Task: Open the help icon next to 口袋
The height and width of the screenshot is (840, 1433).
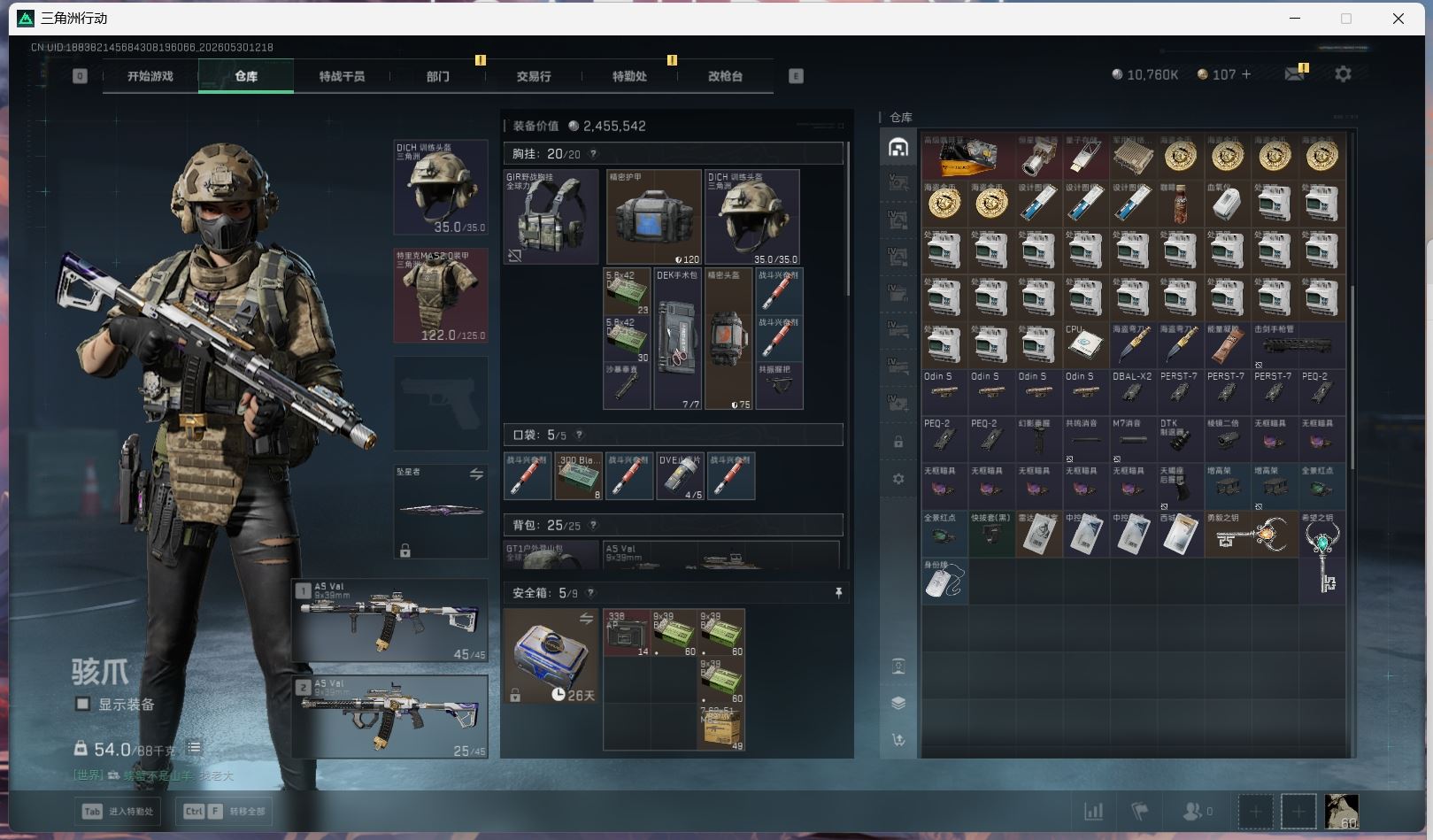Action: pos(579,435)
